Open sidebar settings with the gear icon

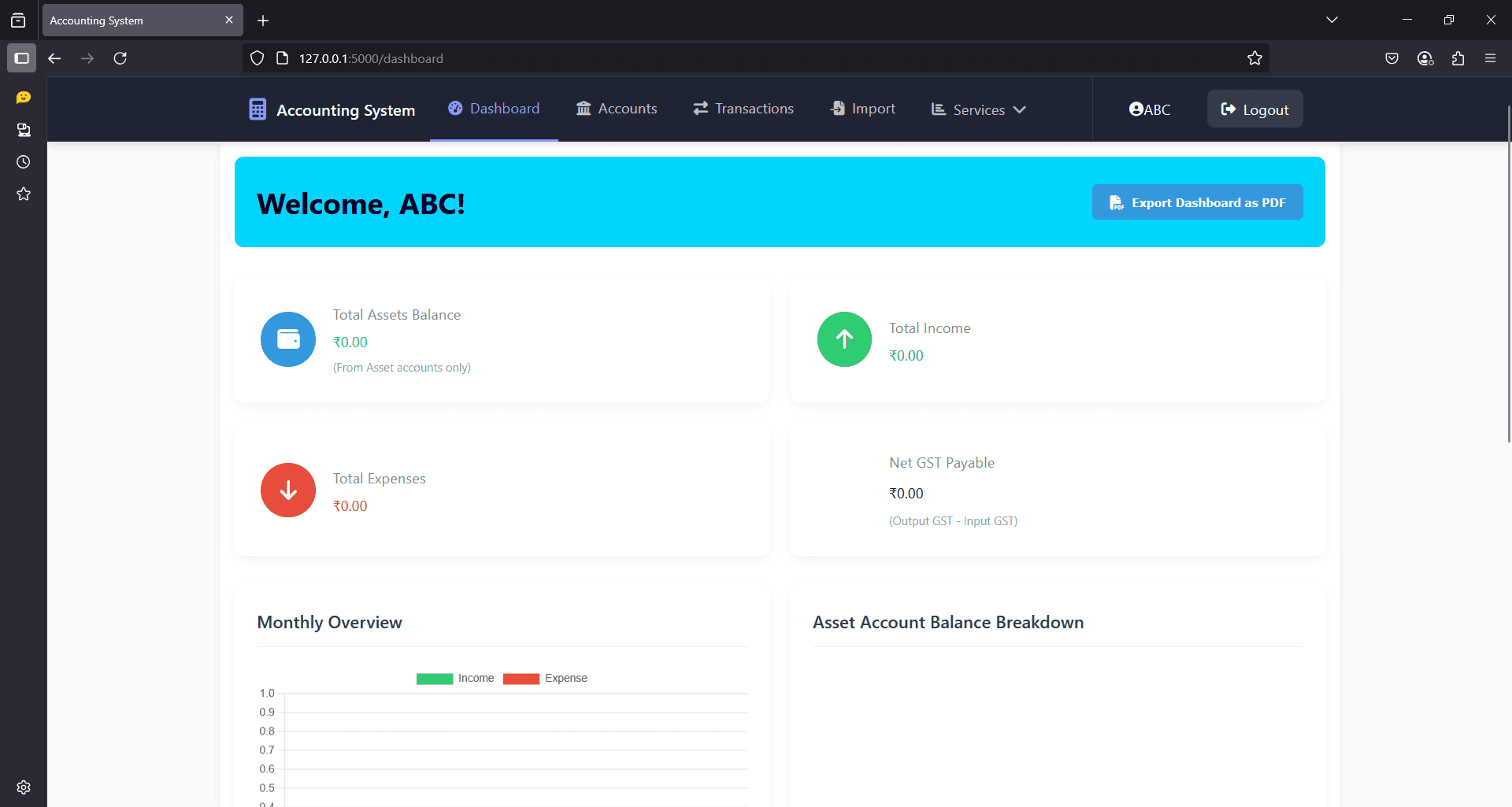click(x=23, y=787)
